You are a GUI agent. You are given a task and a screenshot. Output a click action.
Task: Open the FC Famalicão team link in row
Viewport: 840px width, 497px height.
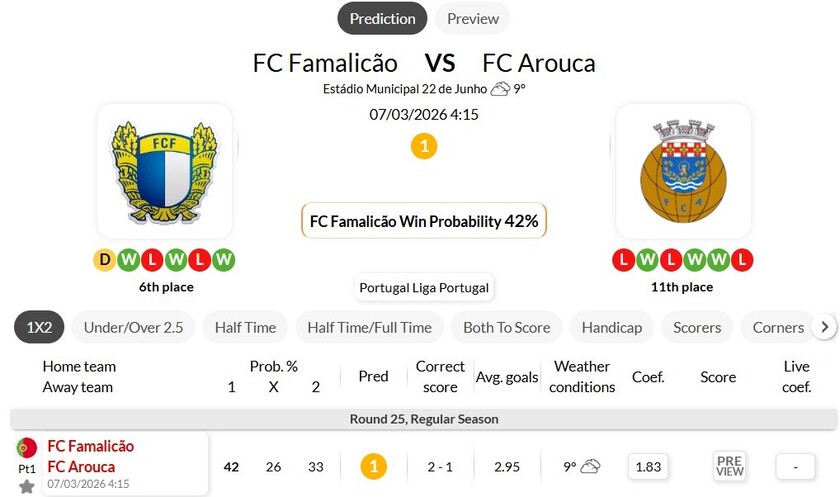[90, 446]
